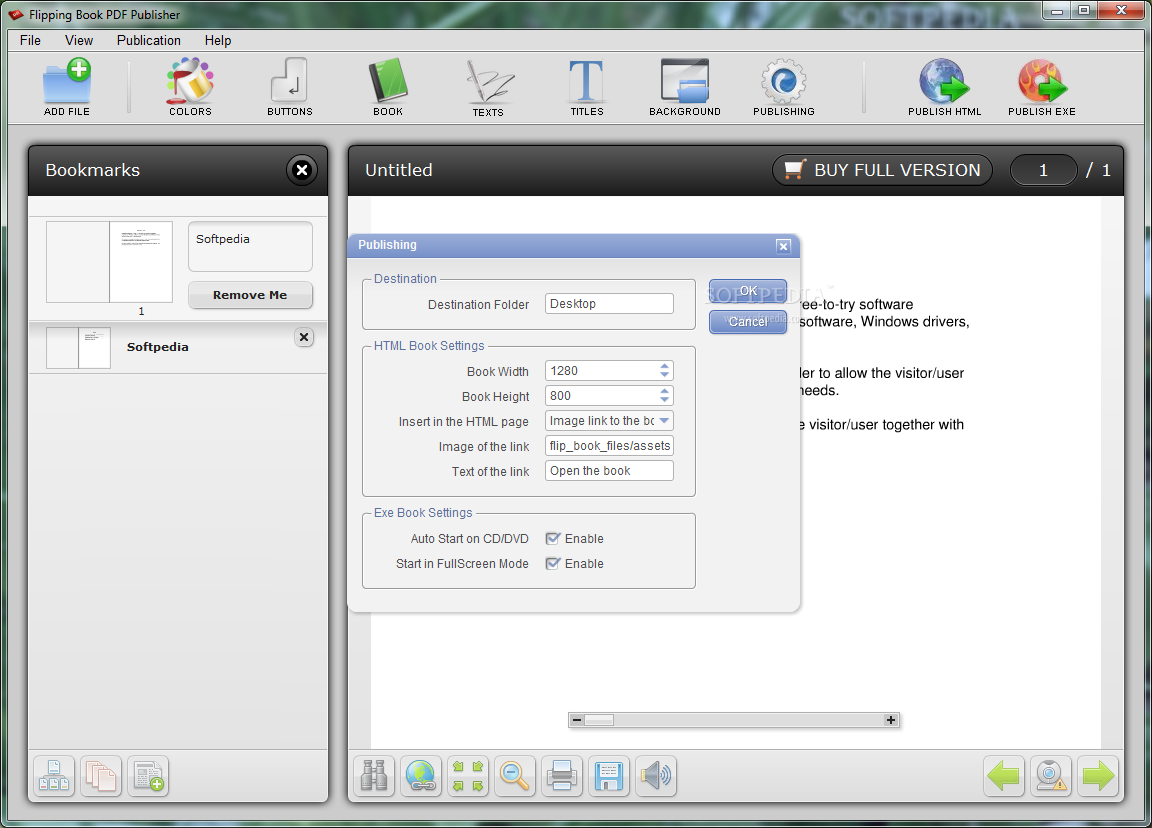Click the current page number field
This screenshot has width=1152, height=828.
pos(1043,170)
